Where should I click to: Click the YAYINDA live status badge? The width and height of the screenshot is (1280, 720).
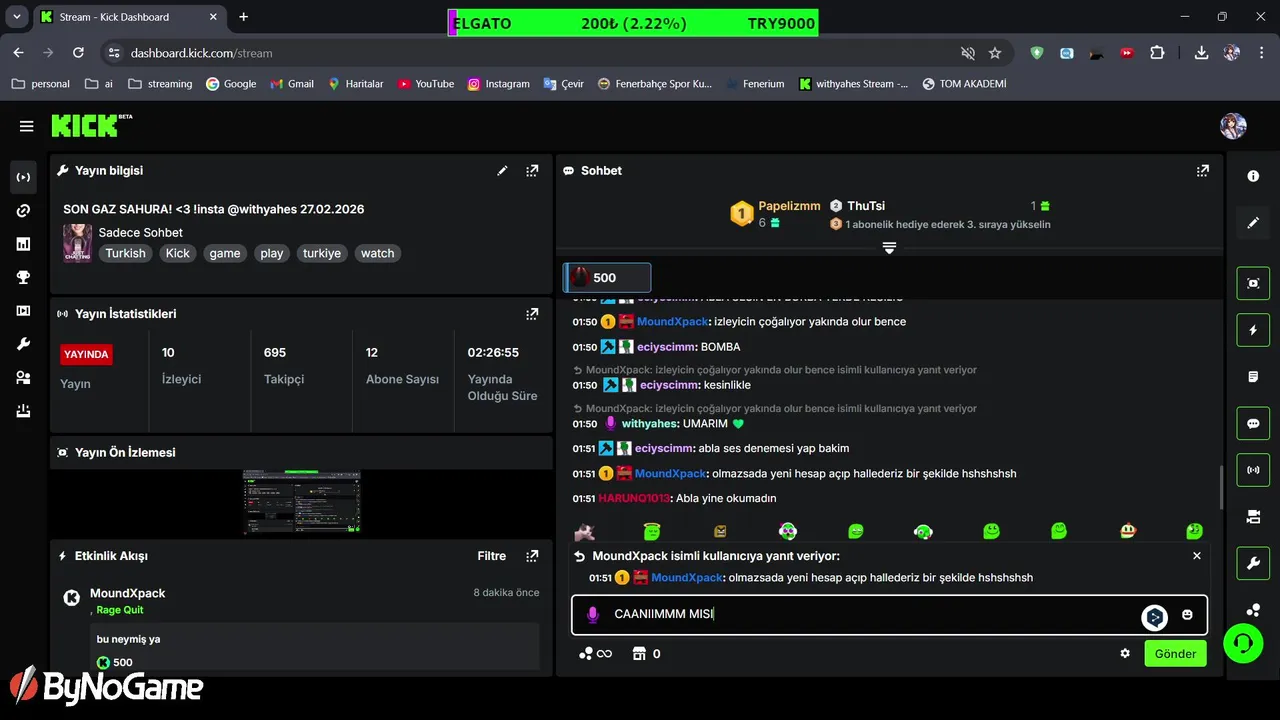click(86, 354)
